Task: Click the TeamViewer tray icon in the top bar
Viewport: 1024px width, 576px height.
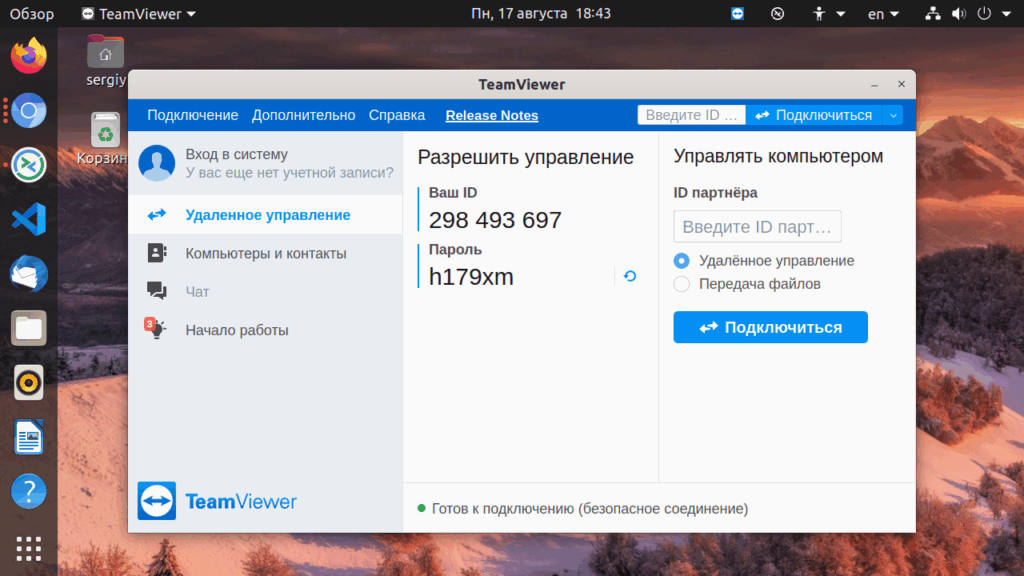Action: (x=737, y=14)
